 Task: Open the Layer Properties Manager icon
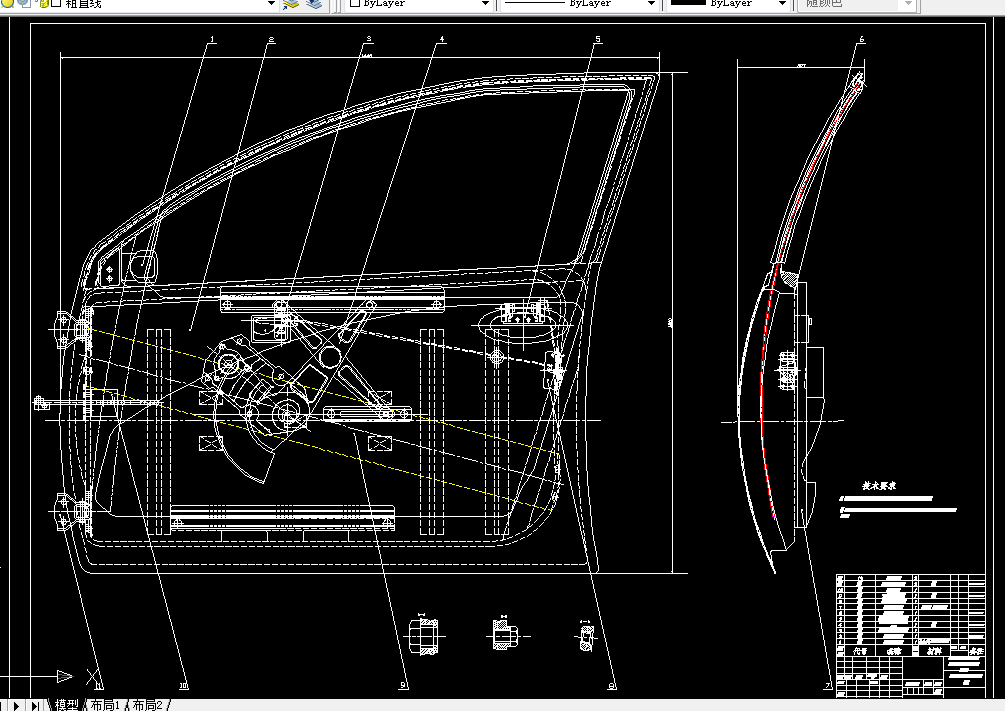(291, 4)
